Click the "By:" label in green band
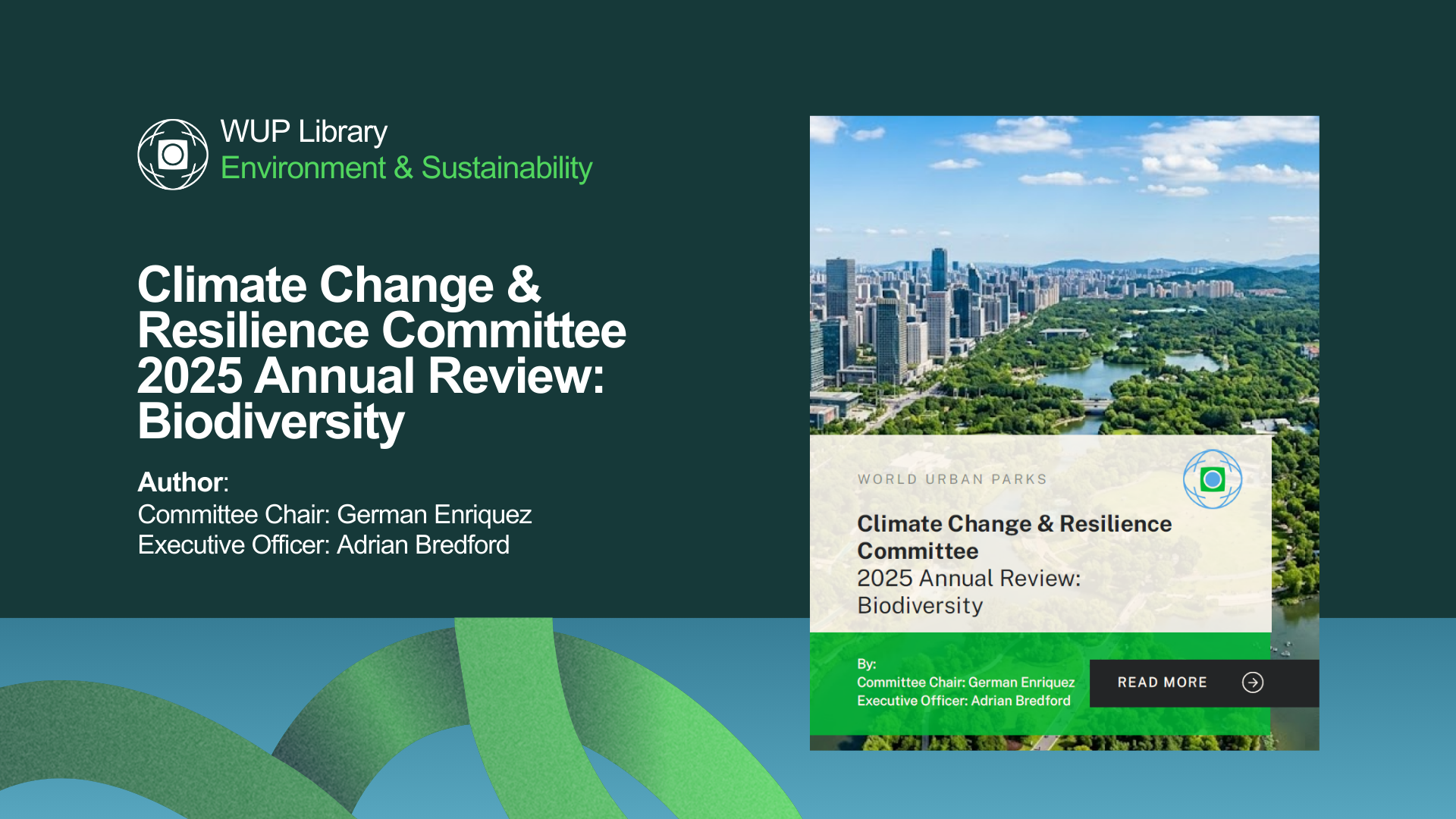This screenshot has width=1456, height=819. (x=866, y=664)
